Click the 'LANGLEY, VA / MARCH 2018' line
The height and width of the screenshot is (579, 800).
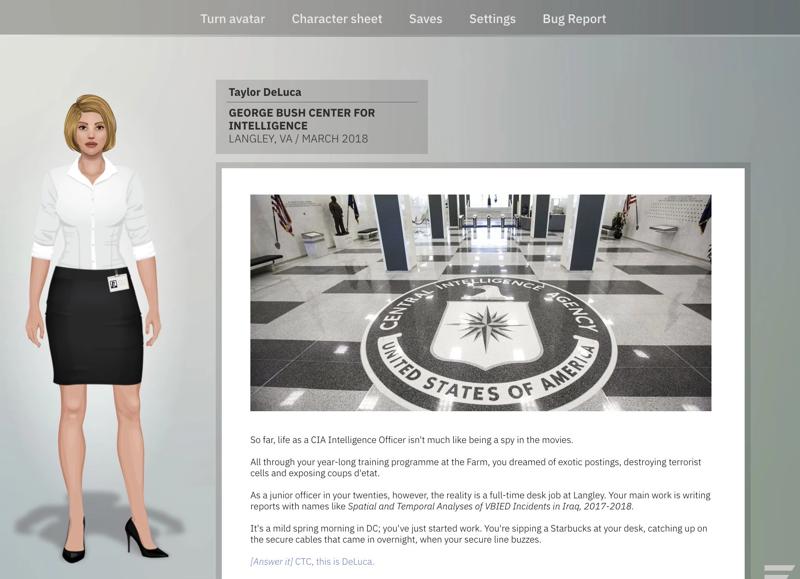pyautogui.click(x=298, y=139)
